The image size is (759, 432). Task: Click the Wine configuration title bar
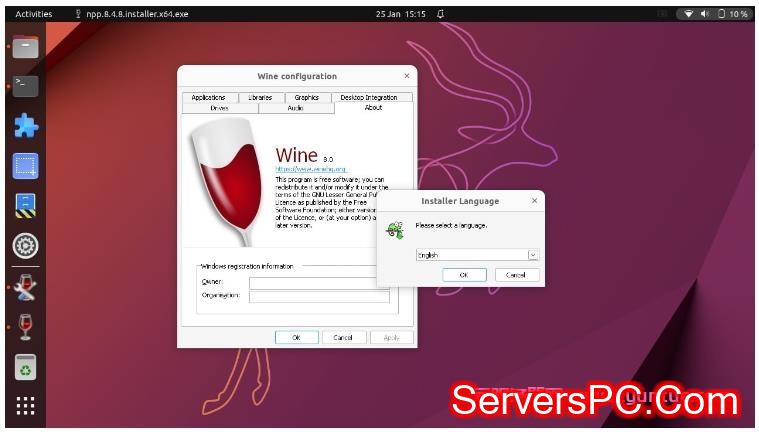coord(297,76)
